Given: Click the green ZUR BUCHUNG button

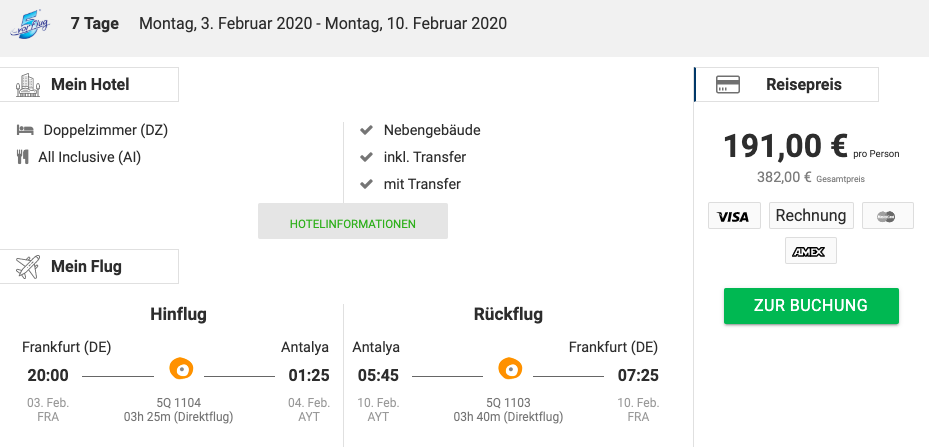Looking at the screenshot, I should tap(811, 306).
